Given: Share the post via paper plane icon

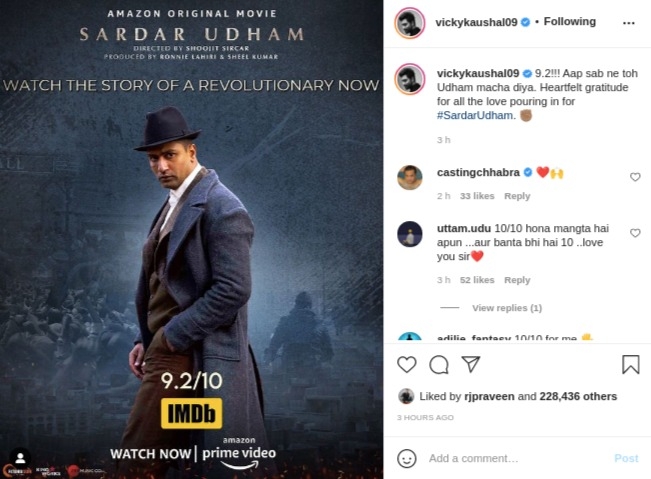Looking at the screenshot, I should pyautogui.click(x=471, y=364).
